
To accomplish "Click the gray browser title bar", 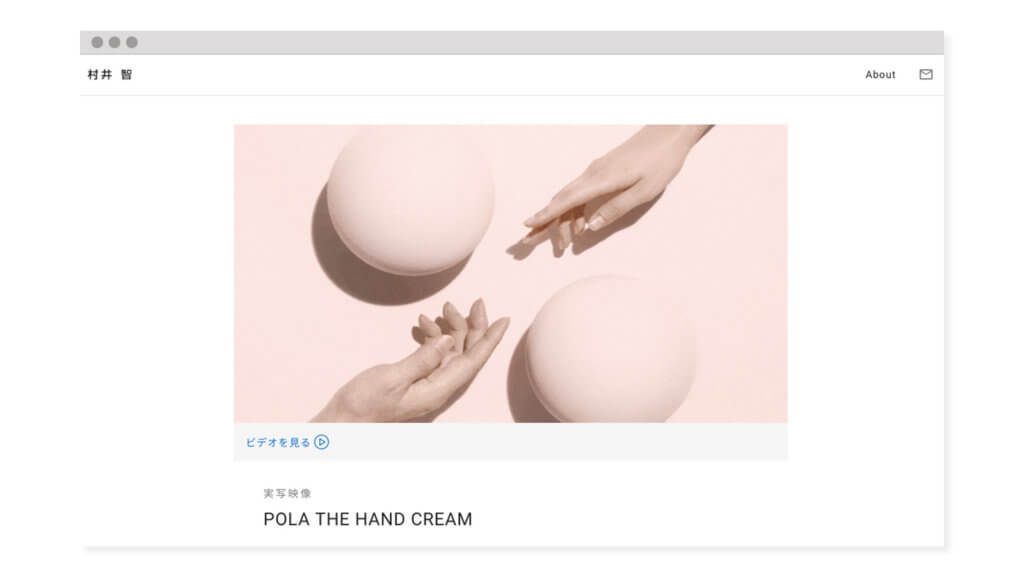I will (511, 42).
